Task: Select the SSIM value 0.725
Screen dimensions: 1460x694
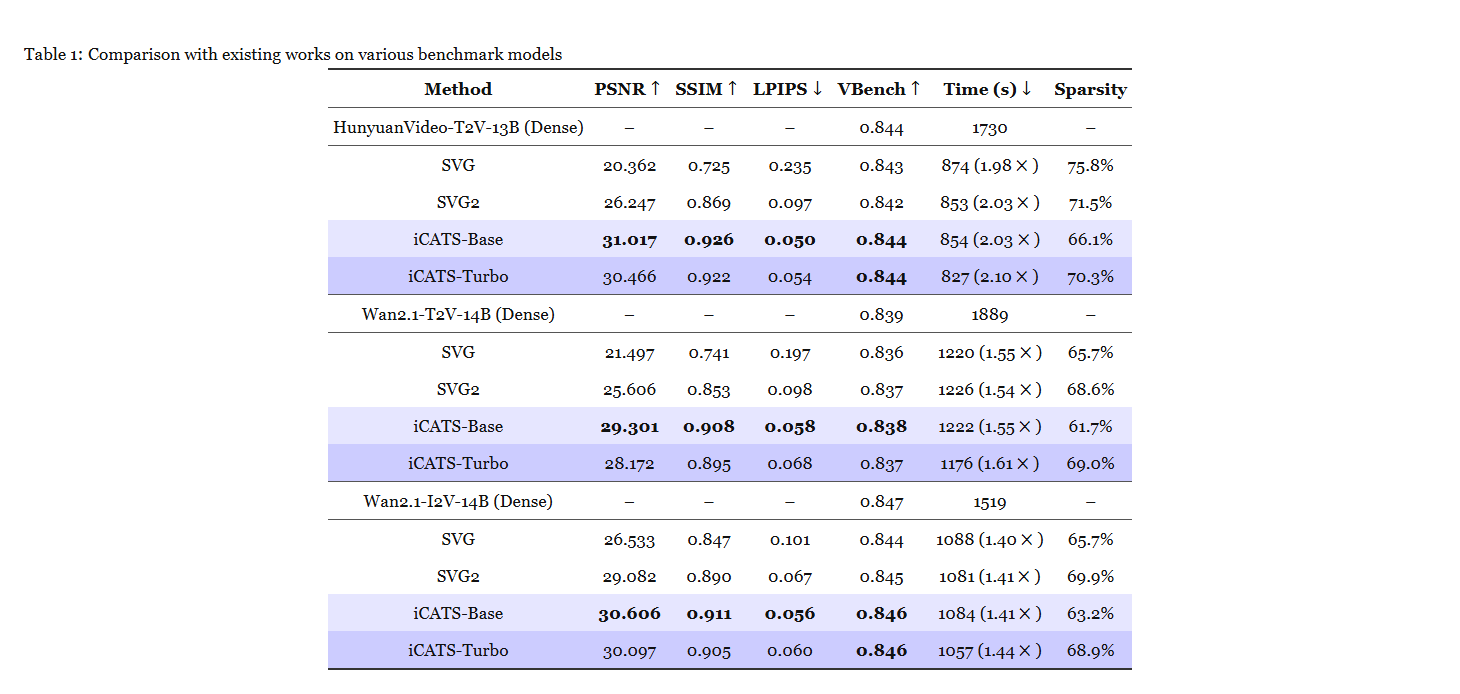Action: 708,166
